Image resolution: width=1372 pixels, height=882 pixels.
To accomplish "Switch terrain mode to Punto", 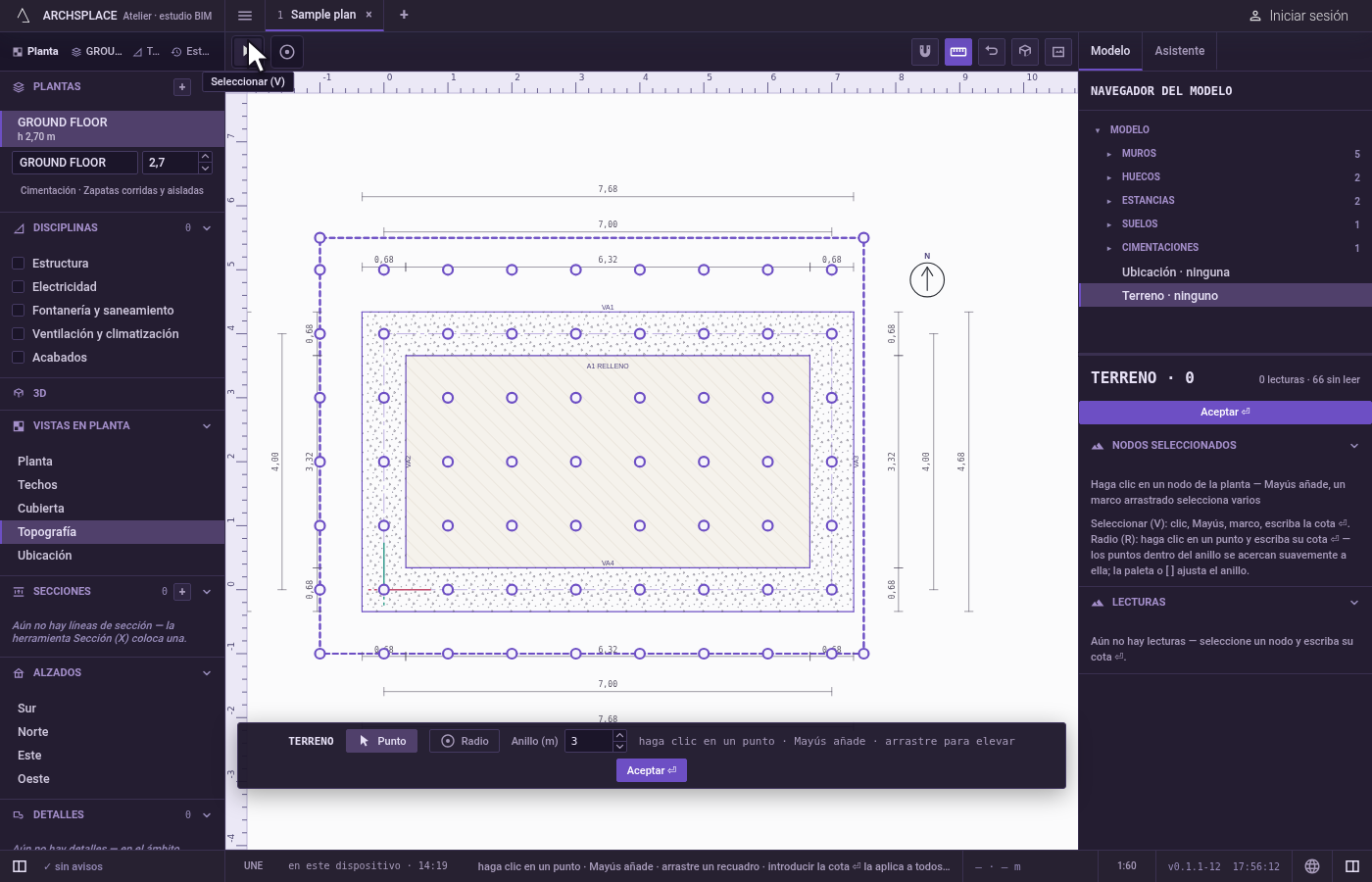I will [x=381, y=741].
